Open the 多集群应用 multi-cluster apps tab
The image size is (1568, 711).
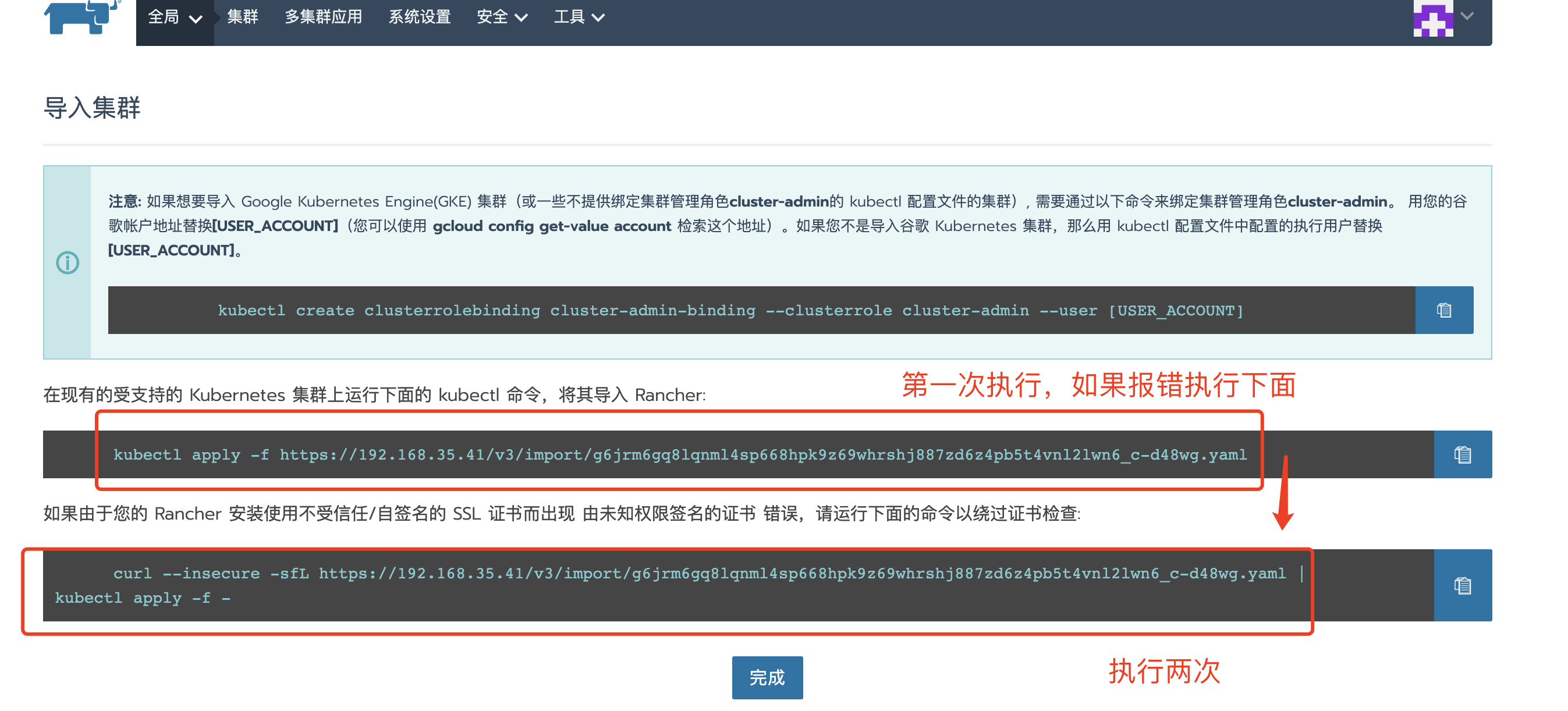point(323,17)
